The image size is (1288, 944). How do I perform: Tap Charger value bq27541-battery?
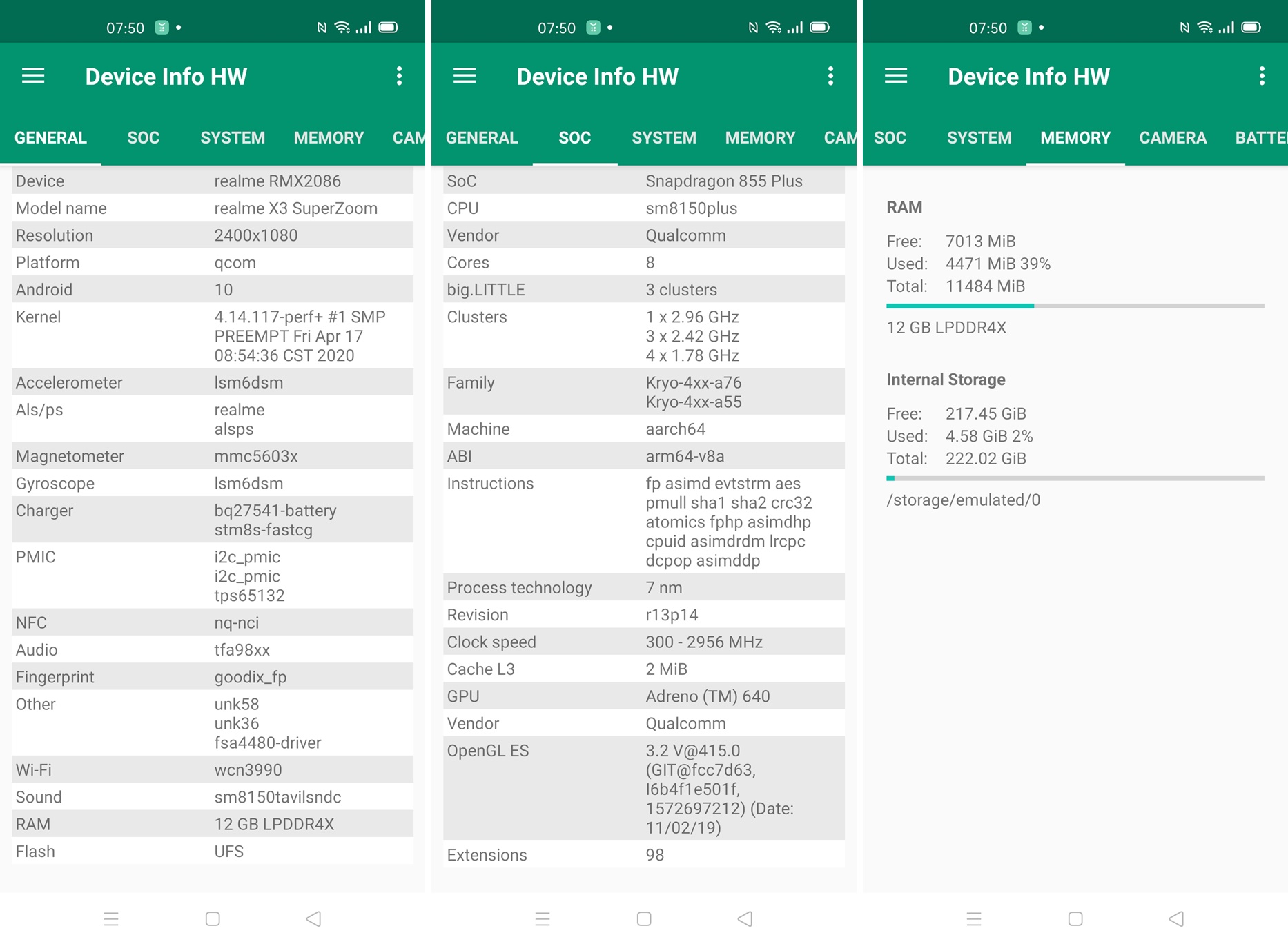pyautogui.click(x=275, y=511)
